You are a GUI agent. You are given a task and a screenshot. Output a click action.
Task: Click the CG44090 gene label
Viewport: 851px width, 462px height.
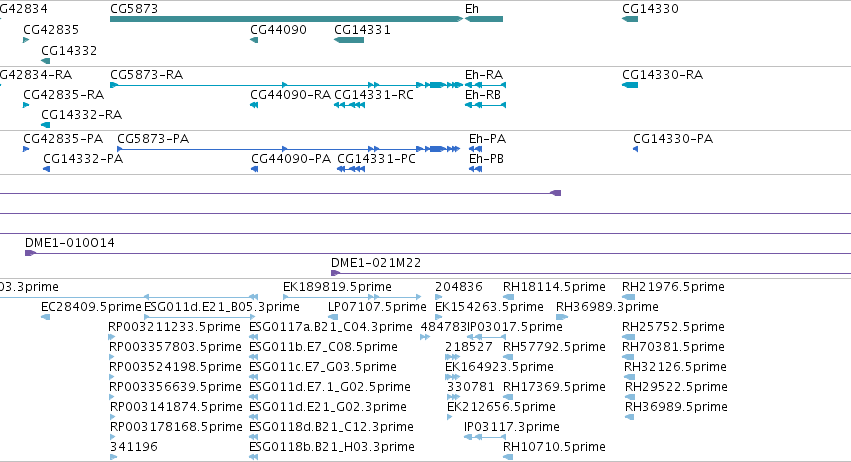coord(278,30)
